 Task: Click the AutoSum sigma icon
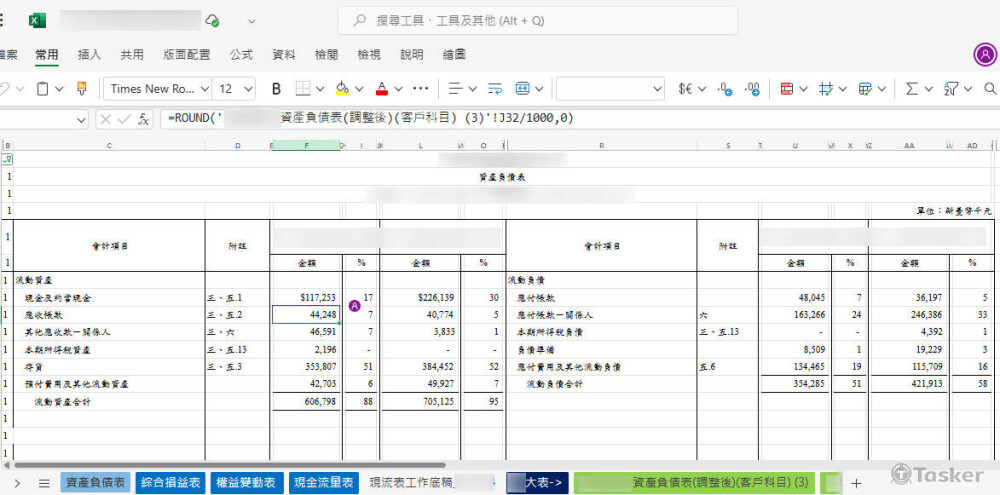point(912,89)
